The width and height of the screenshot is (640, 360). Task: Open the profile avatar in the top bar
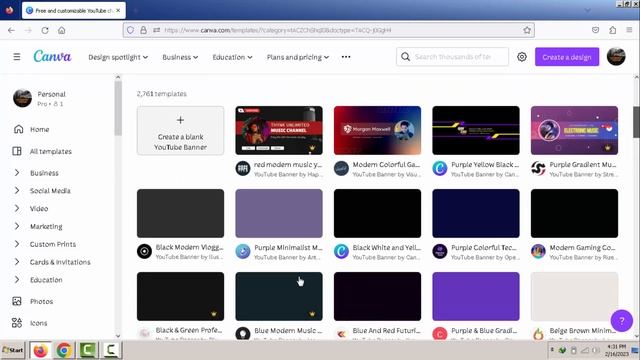point(616,57)
